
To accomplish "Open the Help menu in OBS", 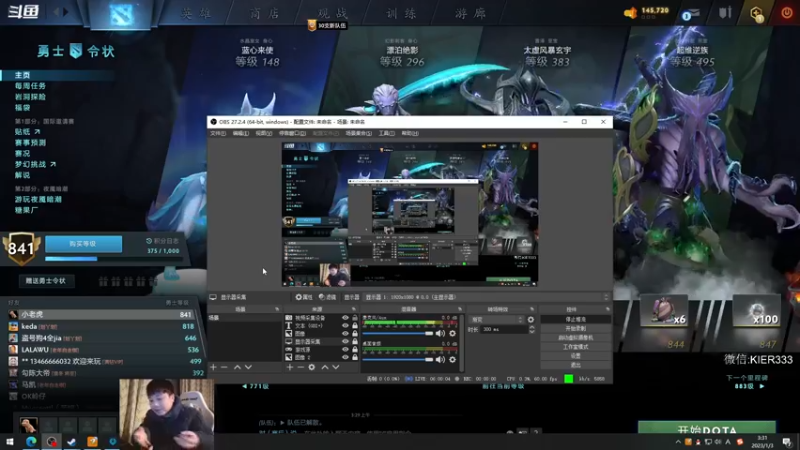I will coord(410,133).
